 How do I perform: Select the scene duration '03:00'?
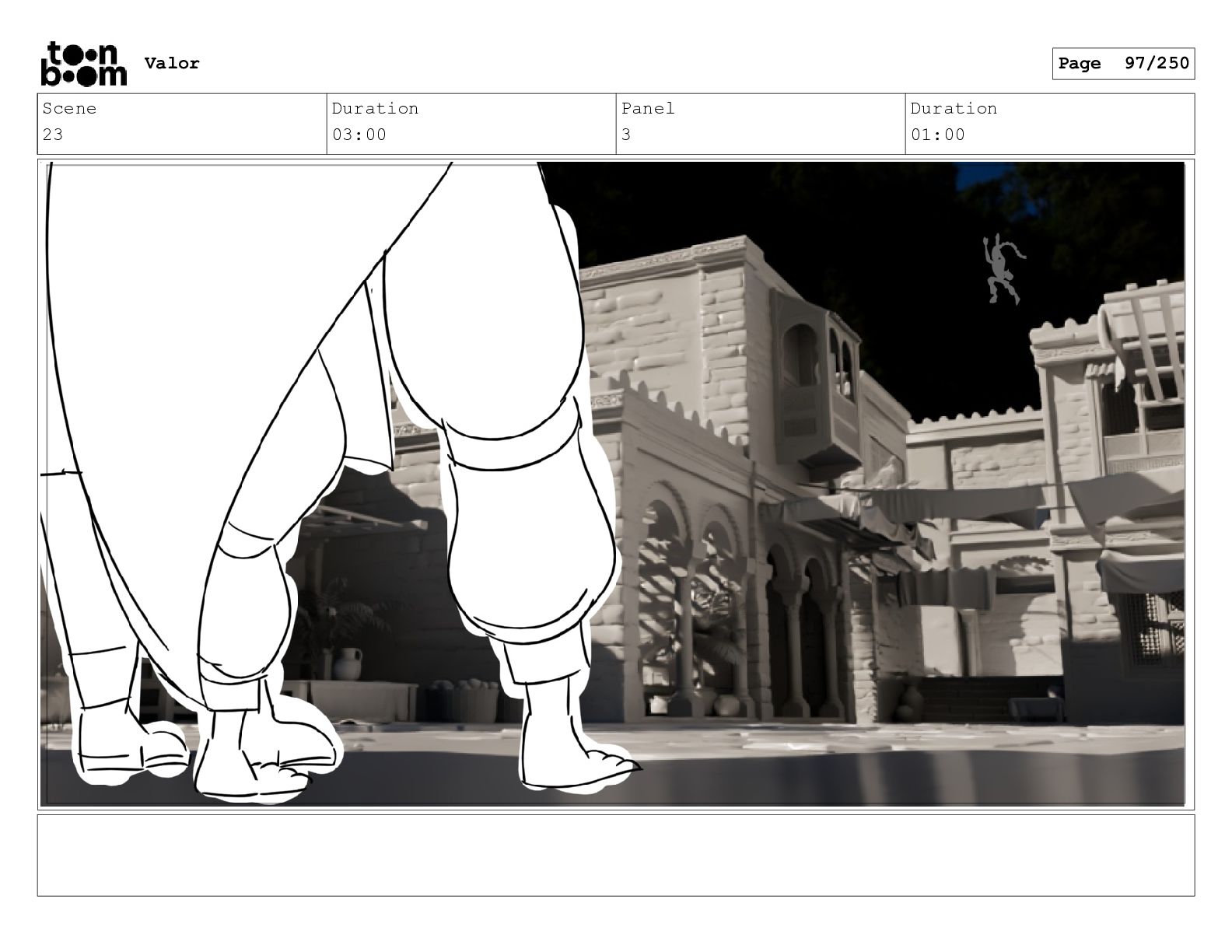359,135
